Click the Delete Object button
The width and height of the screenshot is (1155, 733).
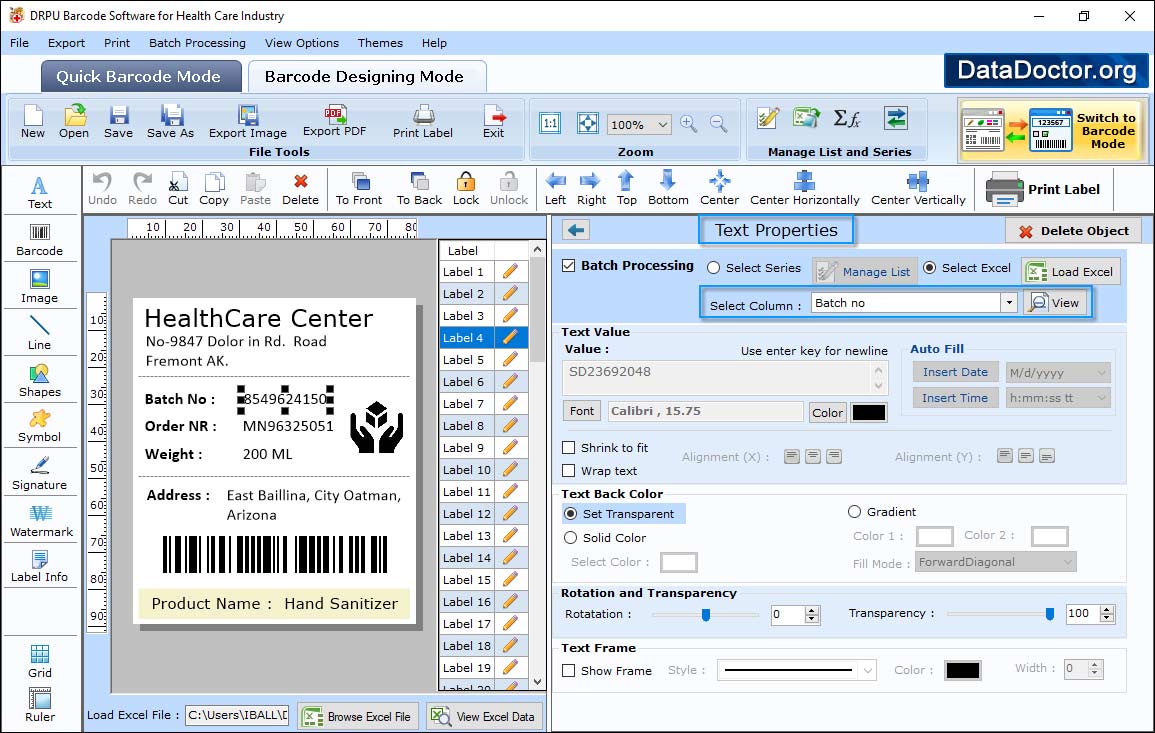1073,231
